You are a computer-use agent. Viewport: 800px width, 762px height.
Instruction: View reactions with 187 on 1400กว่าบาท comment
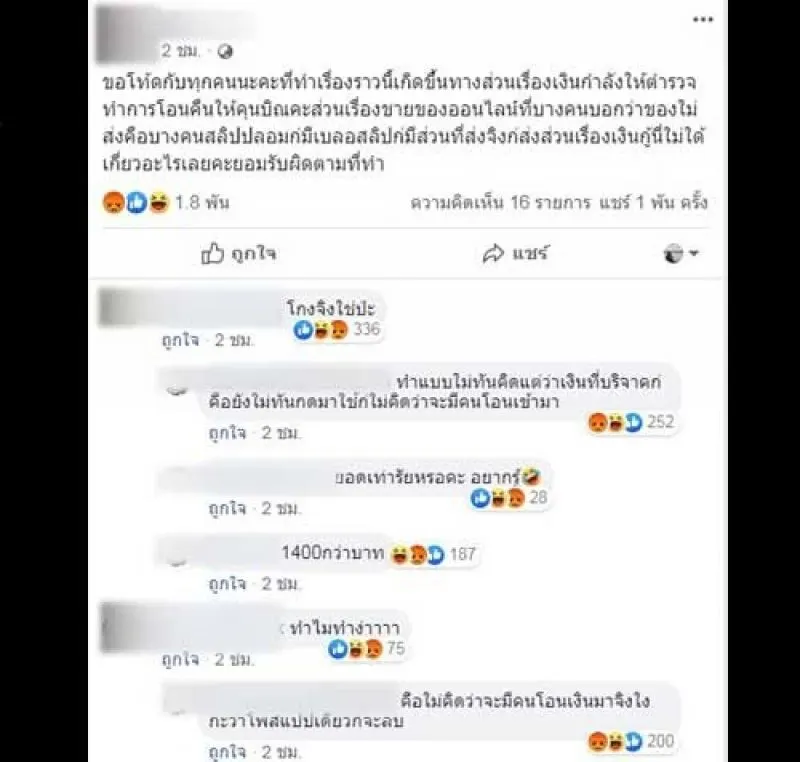(x=434, y=554)
